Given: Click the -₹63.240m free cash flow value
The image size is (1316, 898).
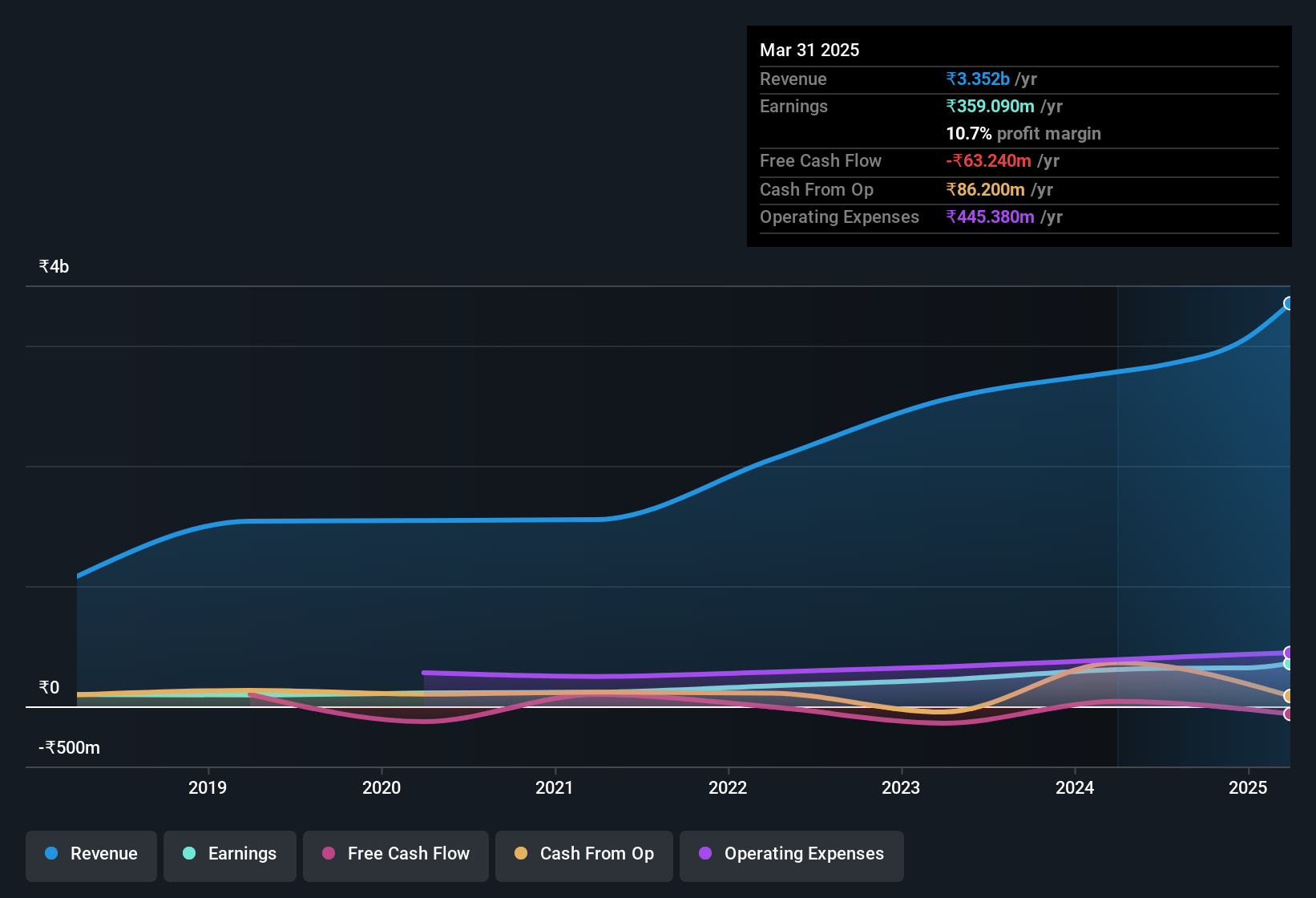Looking at the screenshot, I should click(x=988, y=160).
